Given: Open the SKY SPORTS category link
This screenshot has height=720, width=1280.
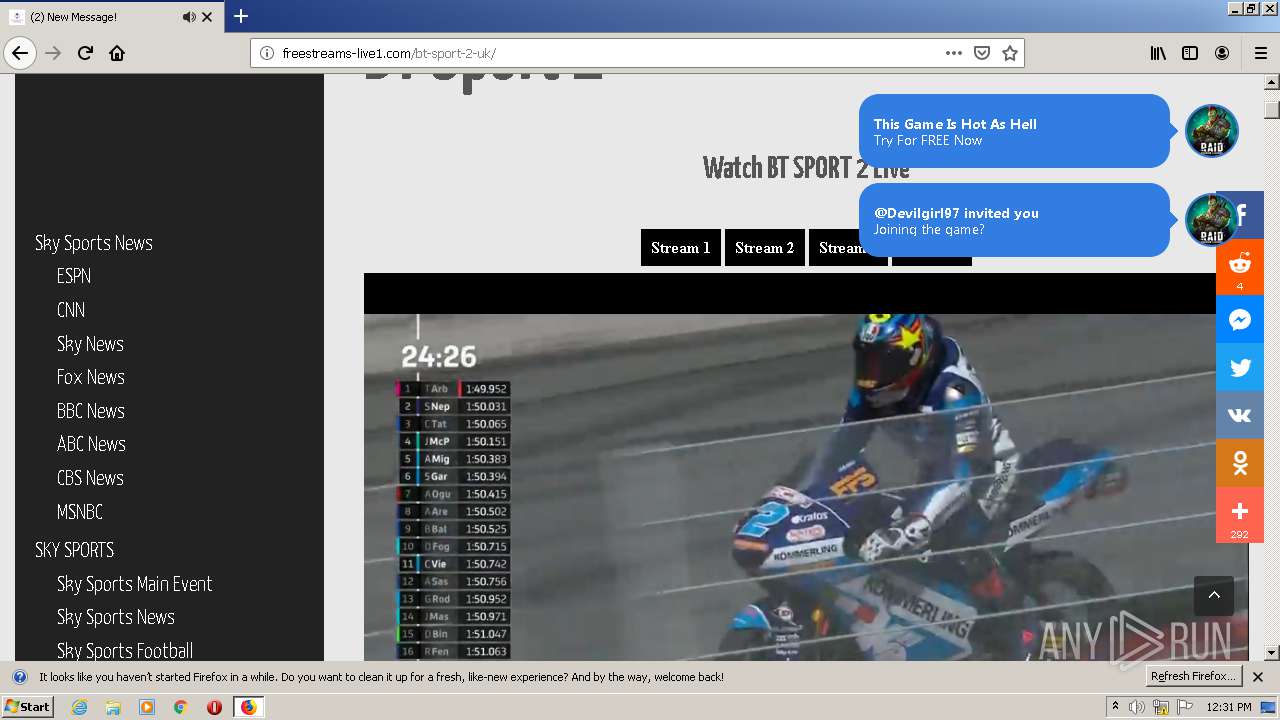Looking at the screenshot, I should pos(75,550).
